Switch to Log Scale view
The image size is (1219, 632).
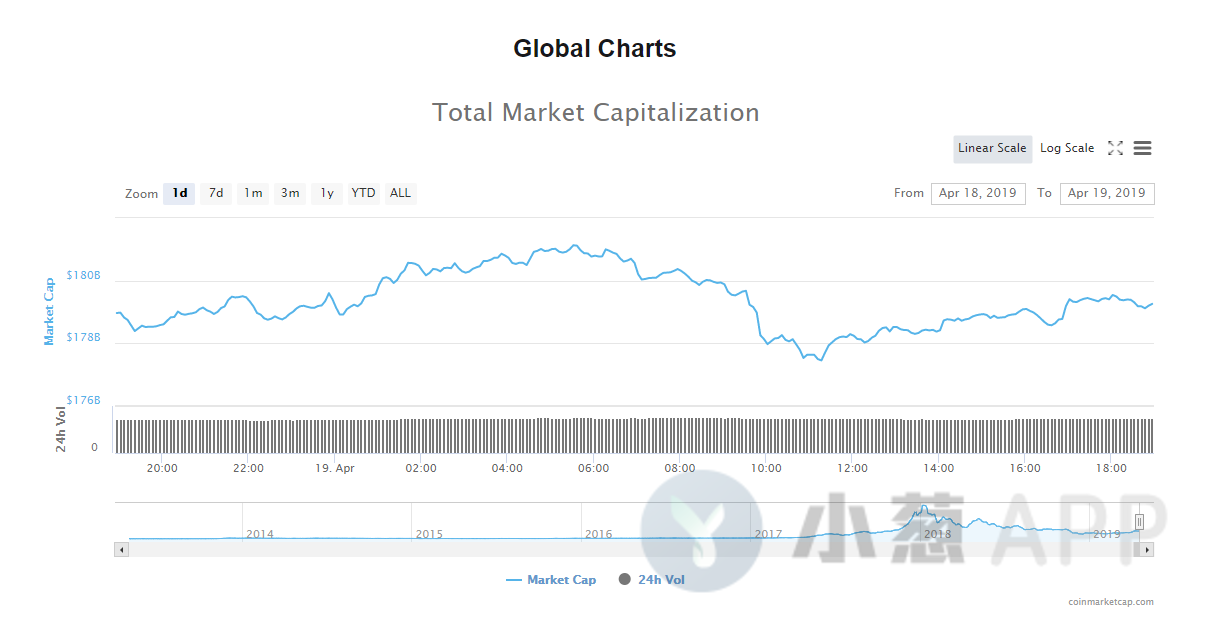[x=1067, y=148]
